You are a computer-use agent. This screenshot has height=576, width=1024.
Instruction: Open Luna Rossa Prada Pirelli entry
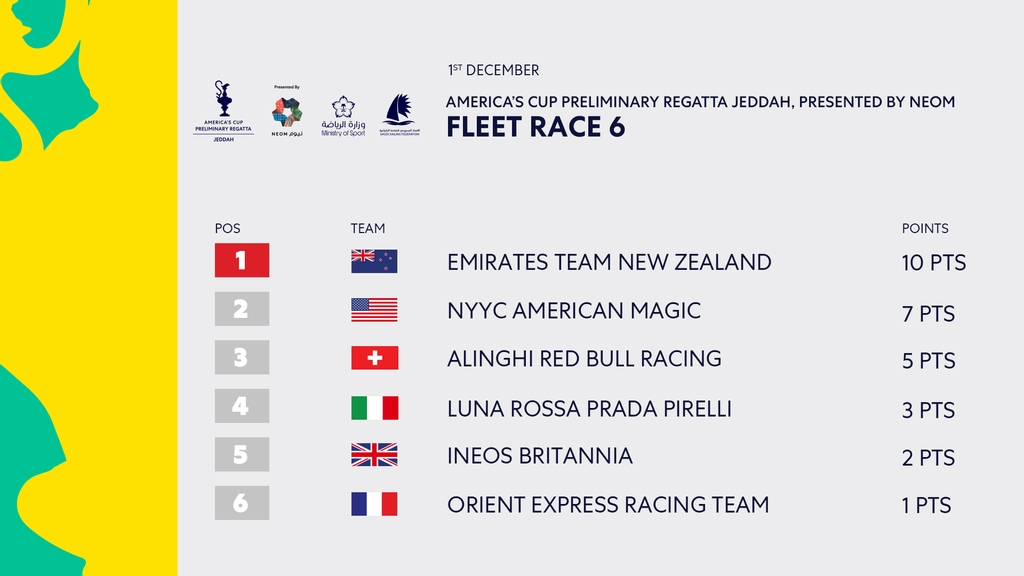(589, 409)
